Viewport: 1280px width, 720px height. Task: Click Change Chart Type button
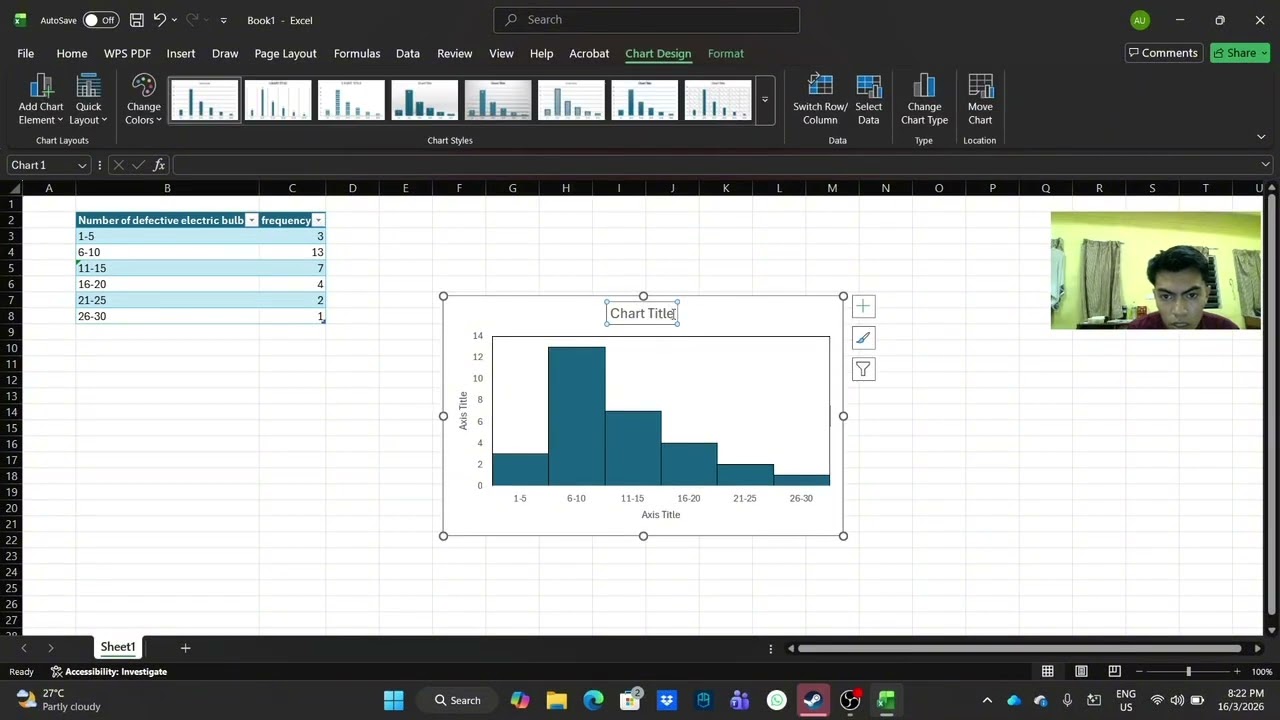tap(924, 100)
